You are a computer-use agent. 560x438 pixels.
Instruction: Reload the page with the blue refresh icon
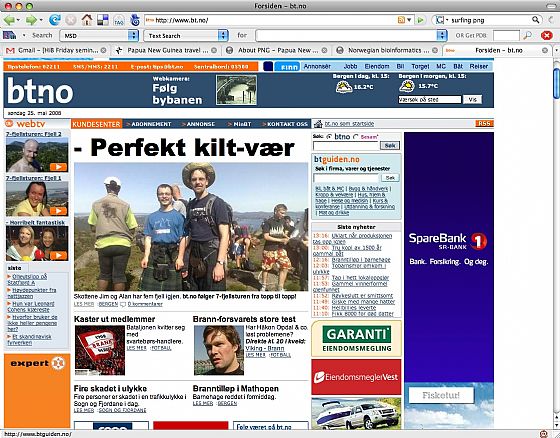click(55, 20)
